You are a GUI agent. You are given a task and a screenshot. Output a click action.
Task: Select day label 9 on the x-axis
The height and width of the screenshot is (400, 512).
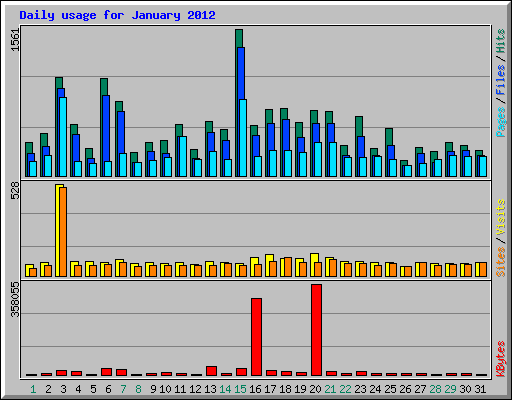pyautogui.click(x=153, y=389)
